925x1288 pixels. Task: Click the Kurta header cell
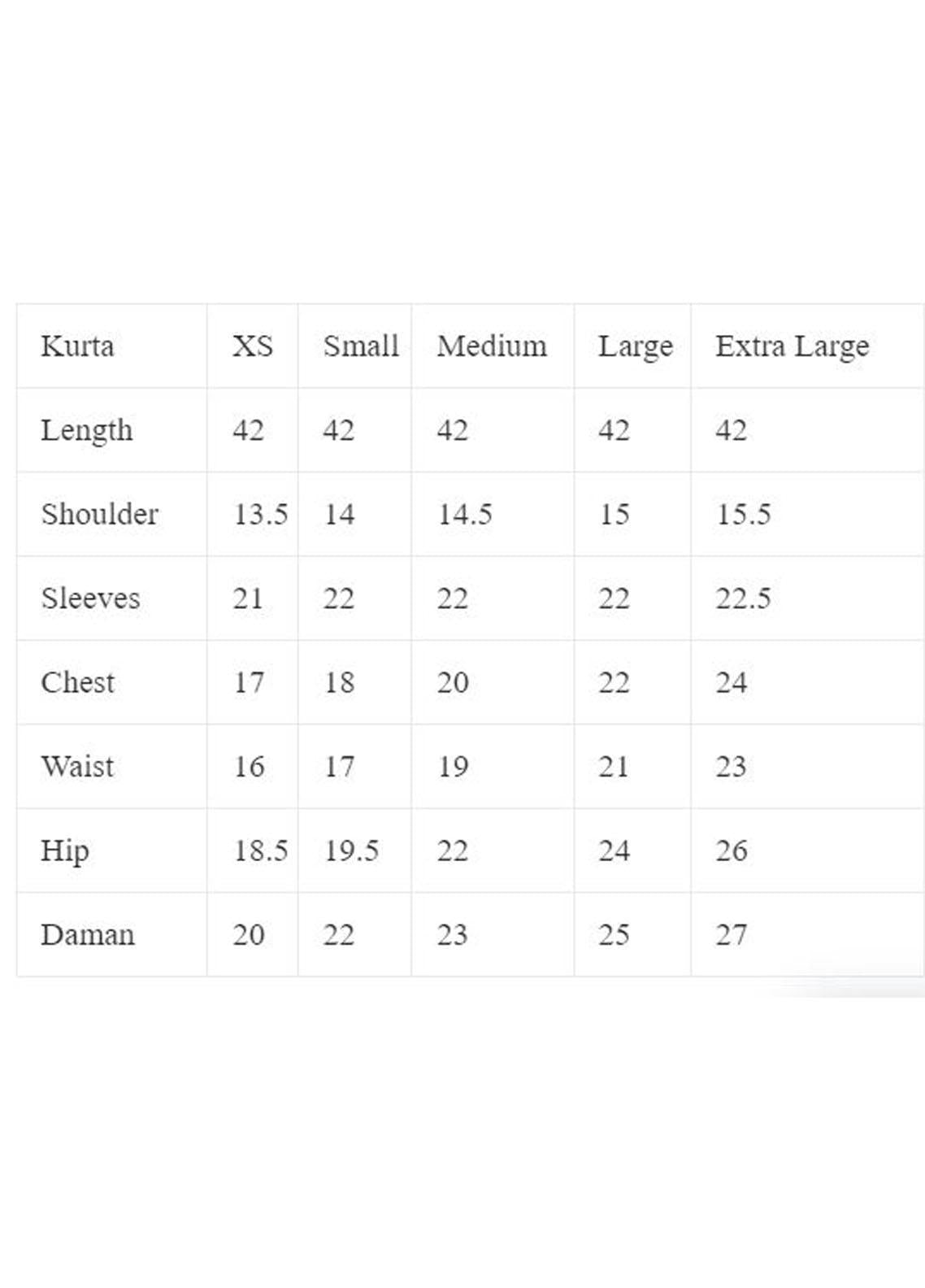pos(78,346)
